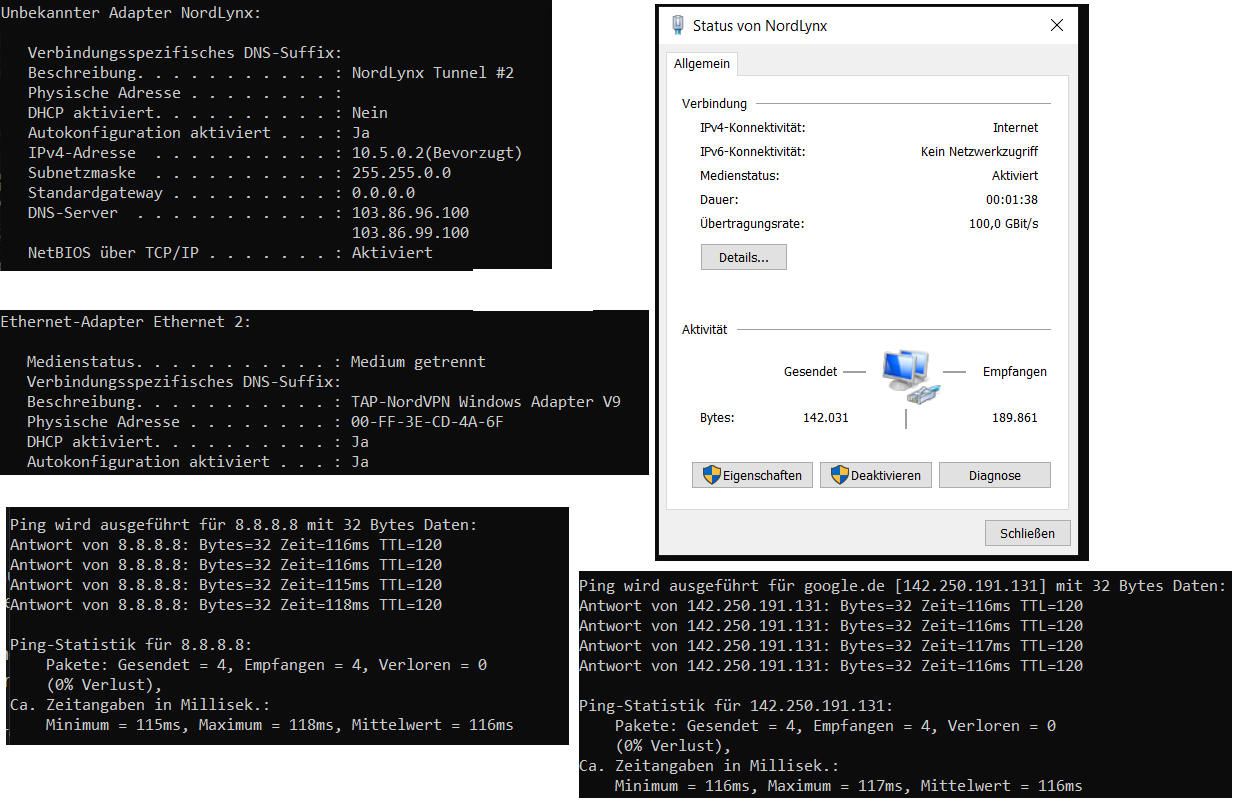
Task: Click DNS server 103.86.96.100
Action: coord(410,213)
